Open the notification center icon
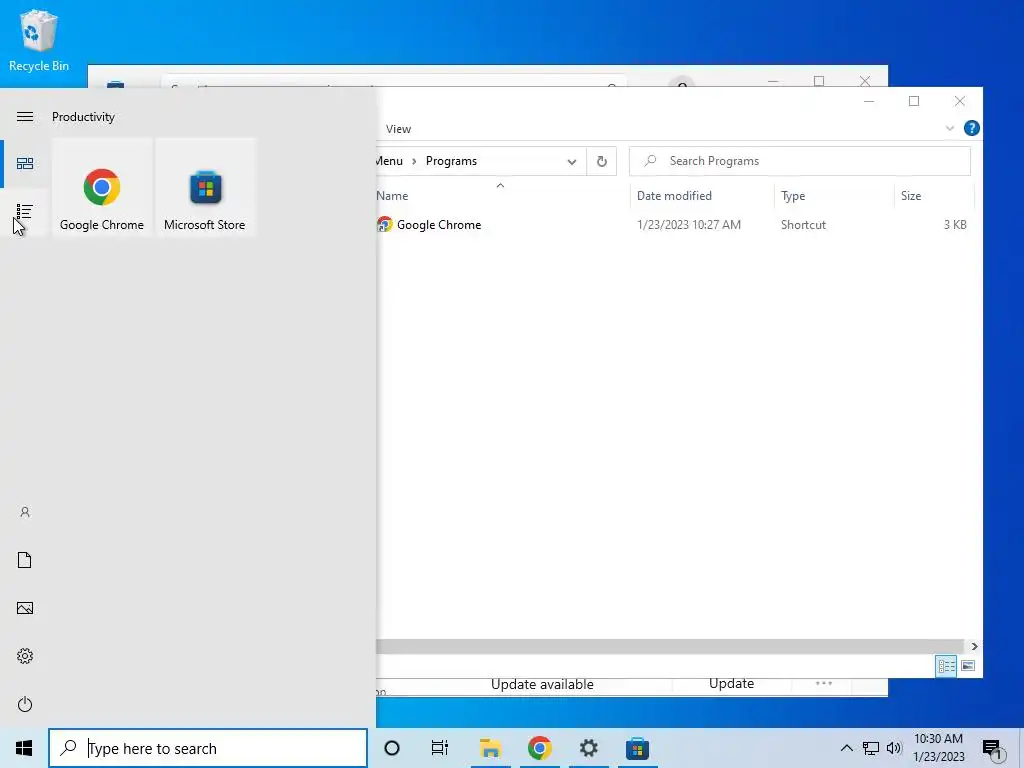The height and width of the screenshot is (768, 1024). (992, 748)
